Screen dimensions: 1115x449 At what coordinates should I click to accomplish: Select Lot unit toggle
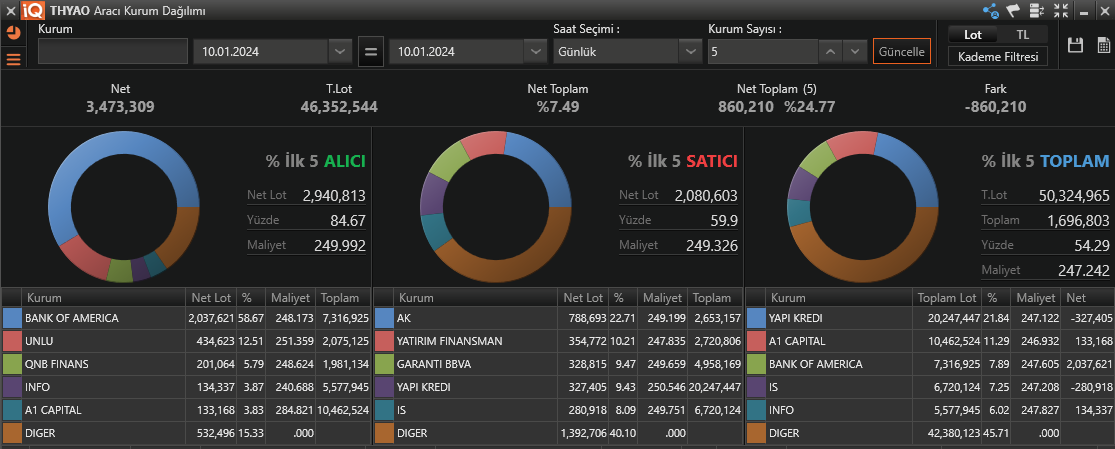tap(973, 35)
